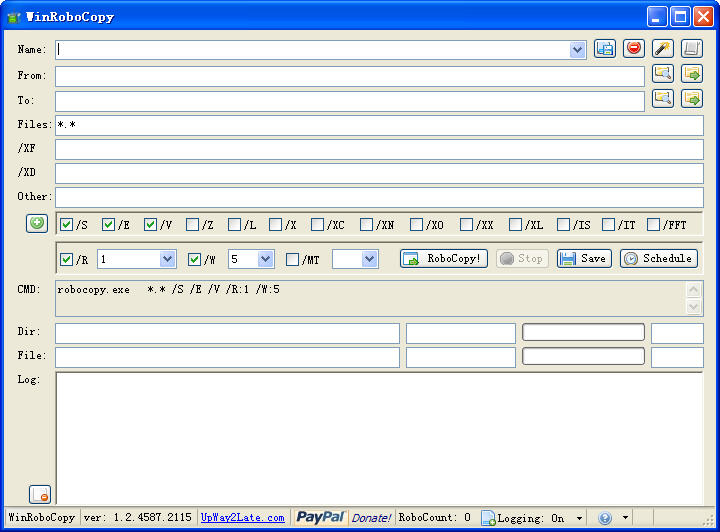Enable the /XO checkbox

point(416,224)
